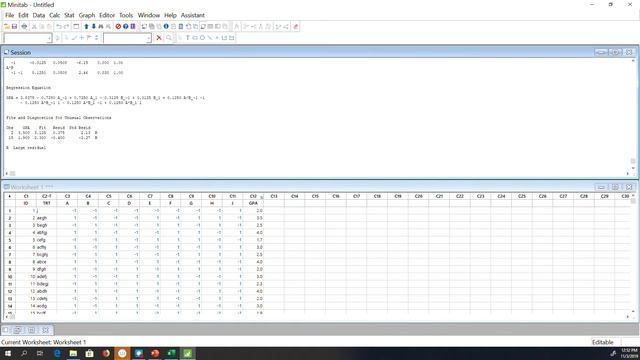Click the 'Editable' status bar indicator

coord(602,342)
